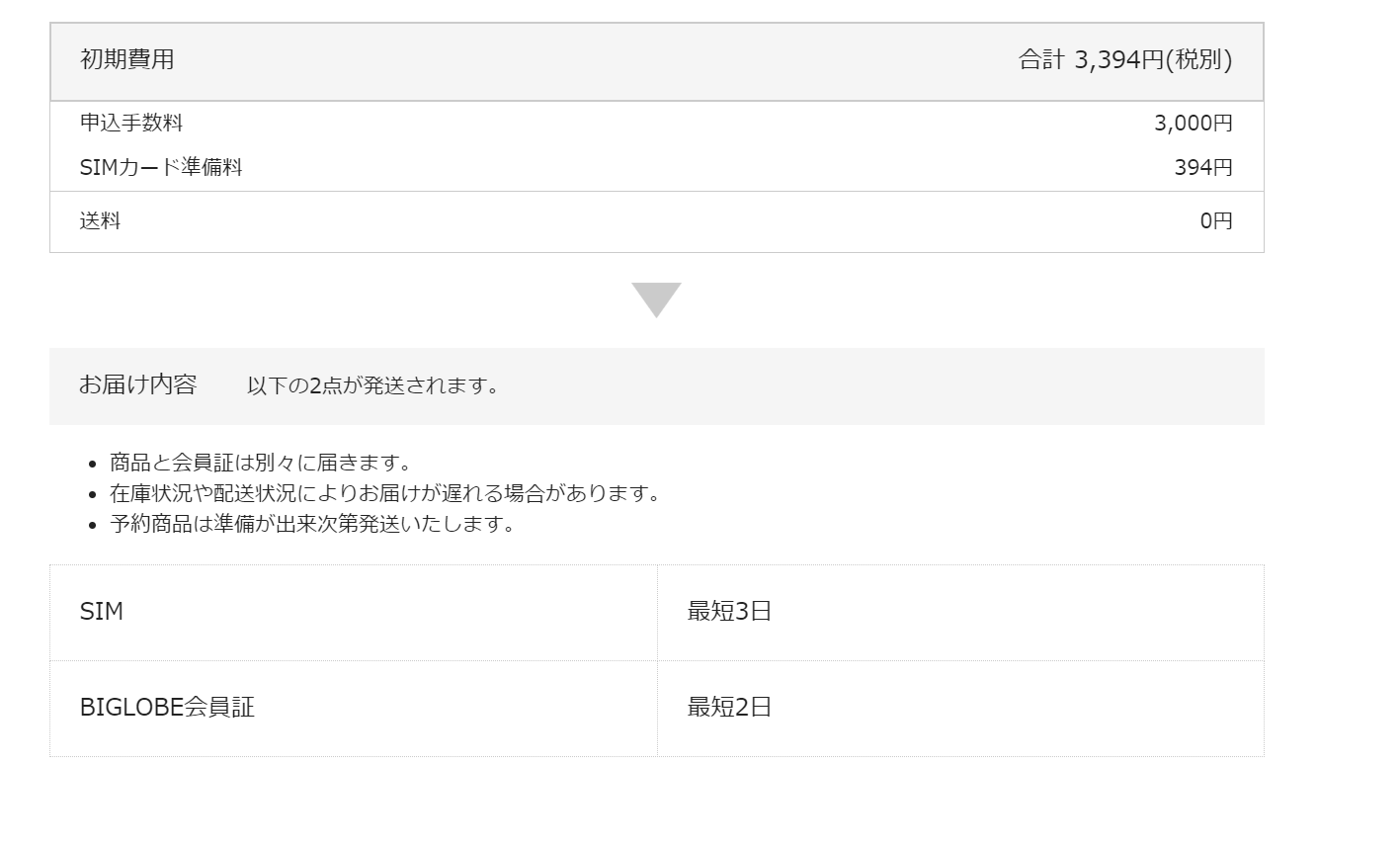Select the SIM table cell
The width and height of the screenshot is (1400, 851).
click(354, 613)
